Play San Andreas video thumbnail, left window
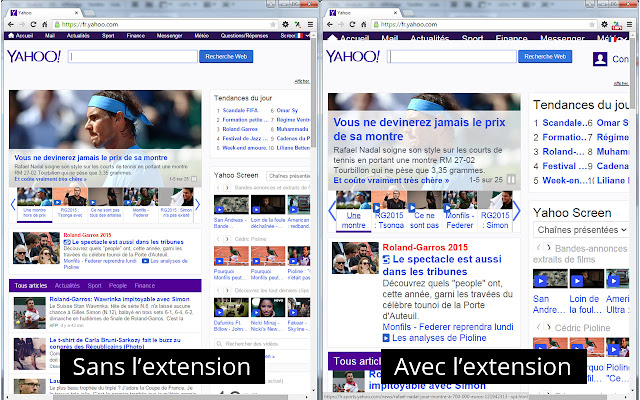Image resolution: width=640 pixels, height=400 pixels. [231, 204]
